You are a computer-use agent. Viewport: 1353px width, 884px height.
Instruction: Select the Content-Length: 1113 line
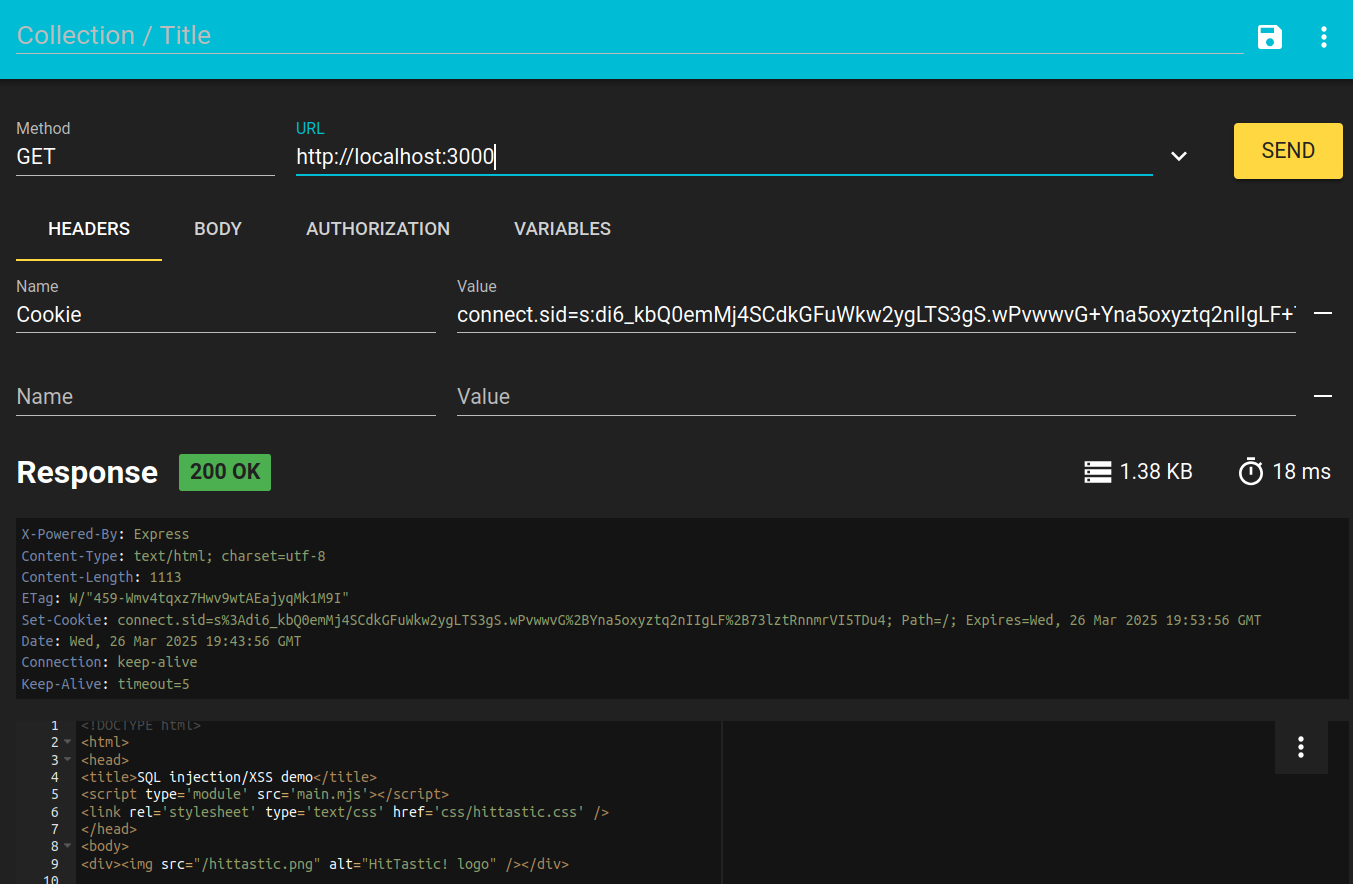point(101,577)
